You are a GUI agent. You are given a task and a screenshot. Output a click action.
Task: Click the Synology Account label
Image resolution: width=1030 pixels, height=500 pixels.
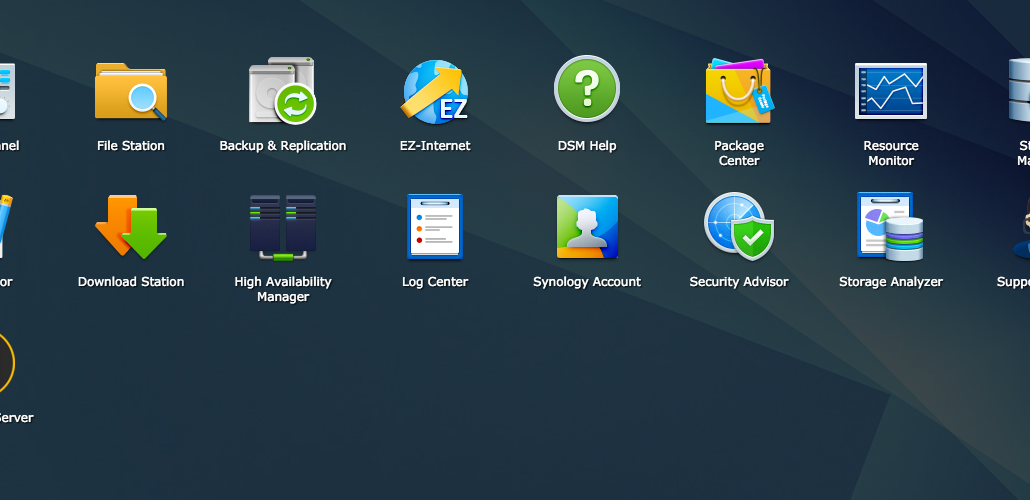tap(587, 282)
